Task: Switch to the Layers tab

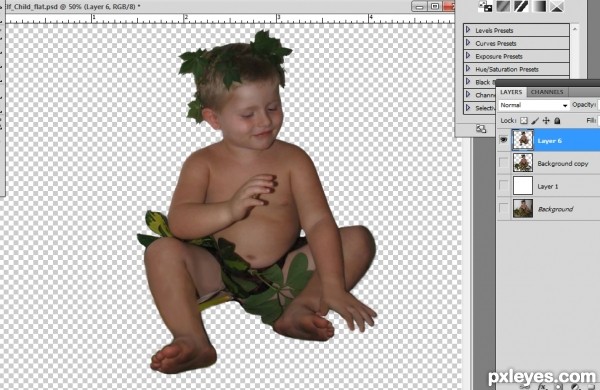Action: (511, 92)
